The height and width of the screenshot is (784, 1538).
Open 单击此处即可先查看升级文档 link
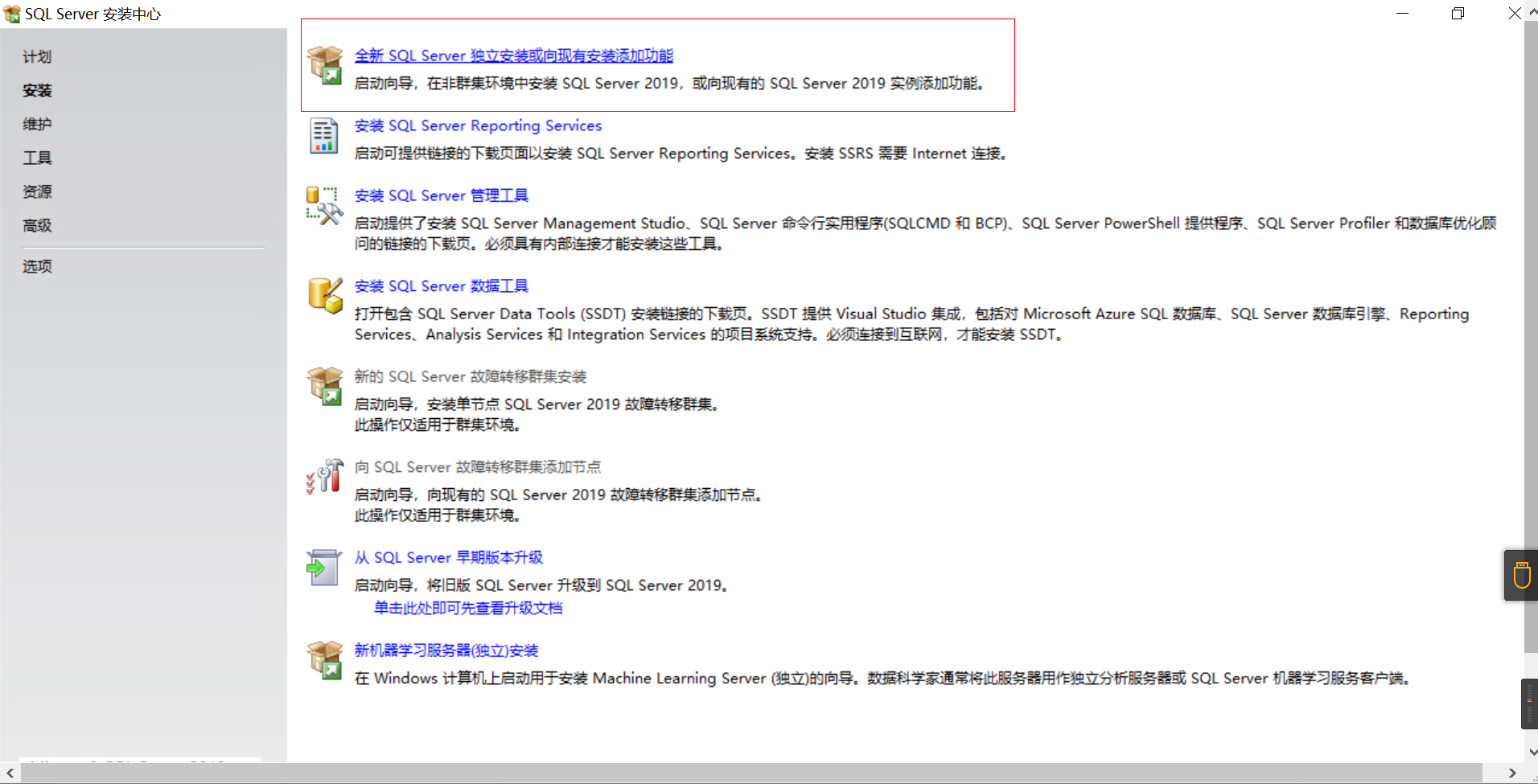[x=468, y=608]
